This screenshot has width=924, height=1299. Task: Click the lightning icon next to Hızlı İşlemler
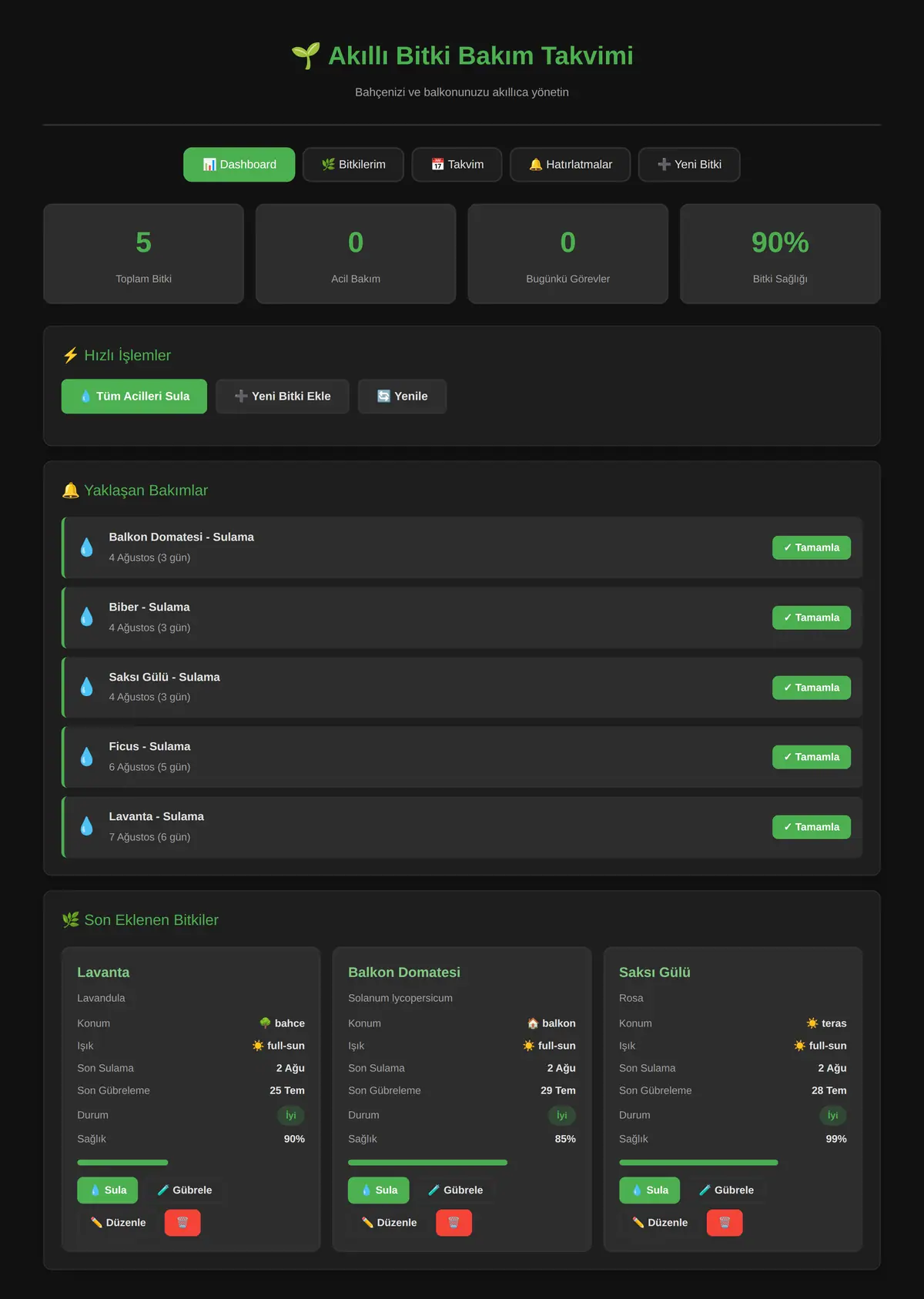(x=70, y=355)
